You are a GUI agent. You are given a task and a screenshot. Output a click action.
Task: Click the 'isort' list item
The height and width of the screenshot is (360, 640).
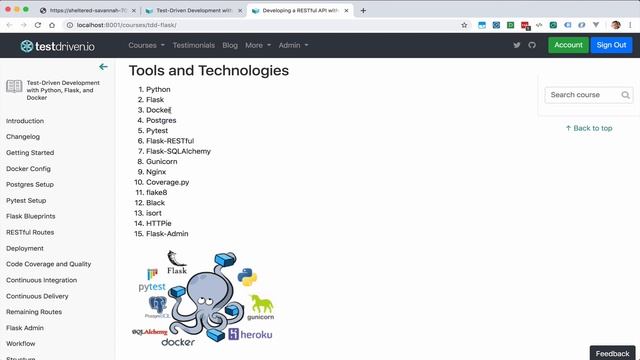(154, 213)
